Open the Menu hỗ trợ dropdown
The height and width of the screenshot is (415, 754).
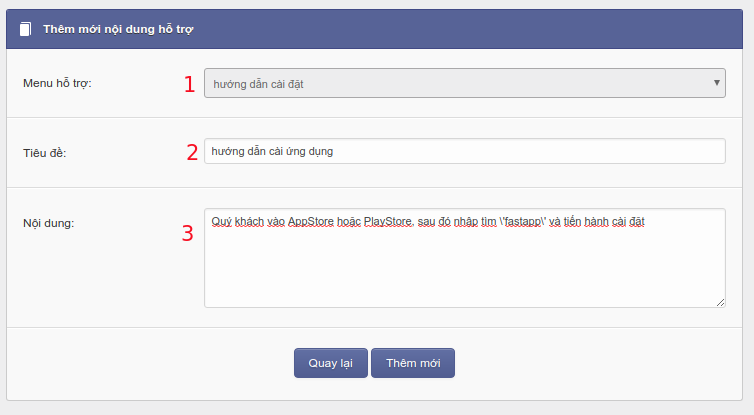465,83
